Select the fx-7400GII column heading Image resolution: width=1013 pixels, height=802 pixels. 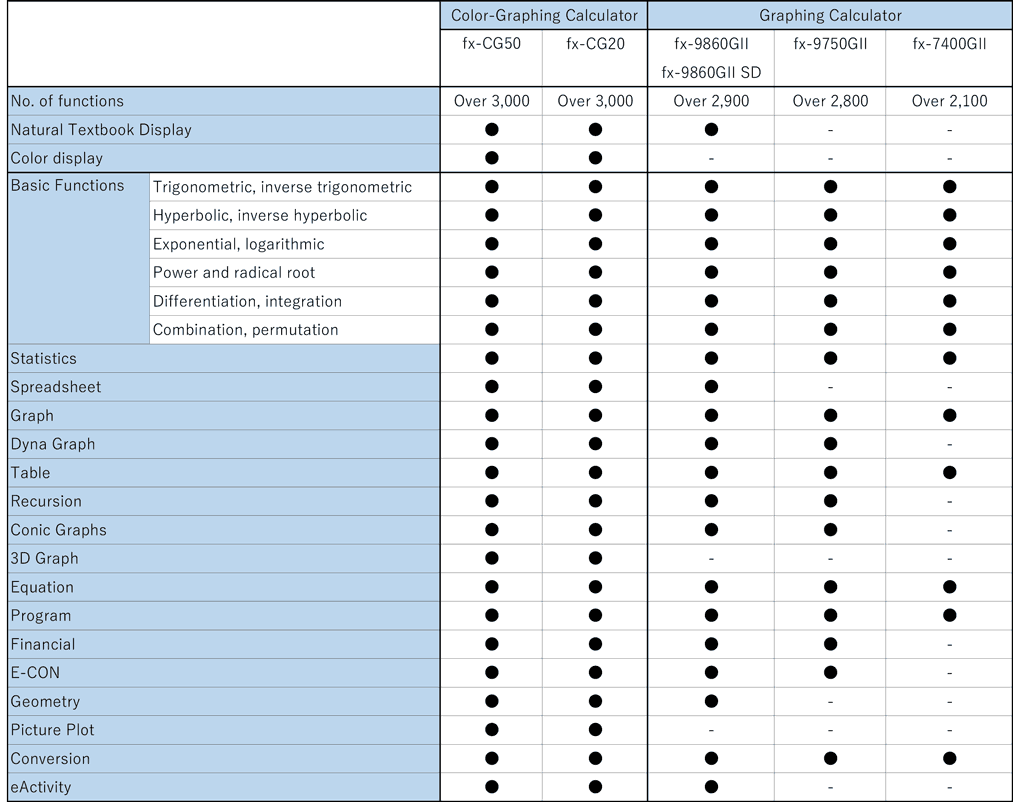(x=949, y=43)
